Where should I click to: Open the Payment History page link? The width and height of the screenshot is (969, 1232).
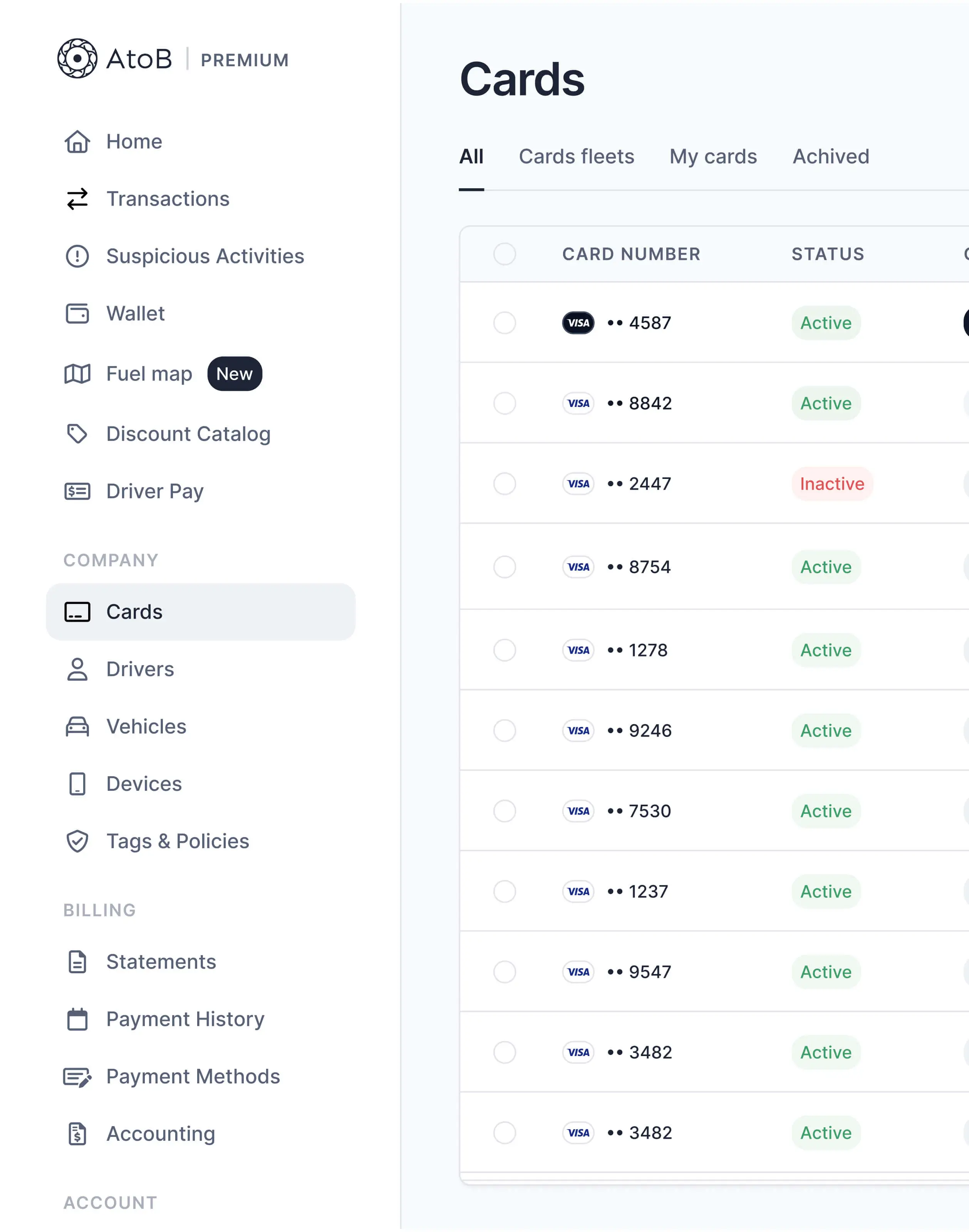[x=185, y=1019]
